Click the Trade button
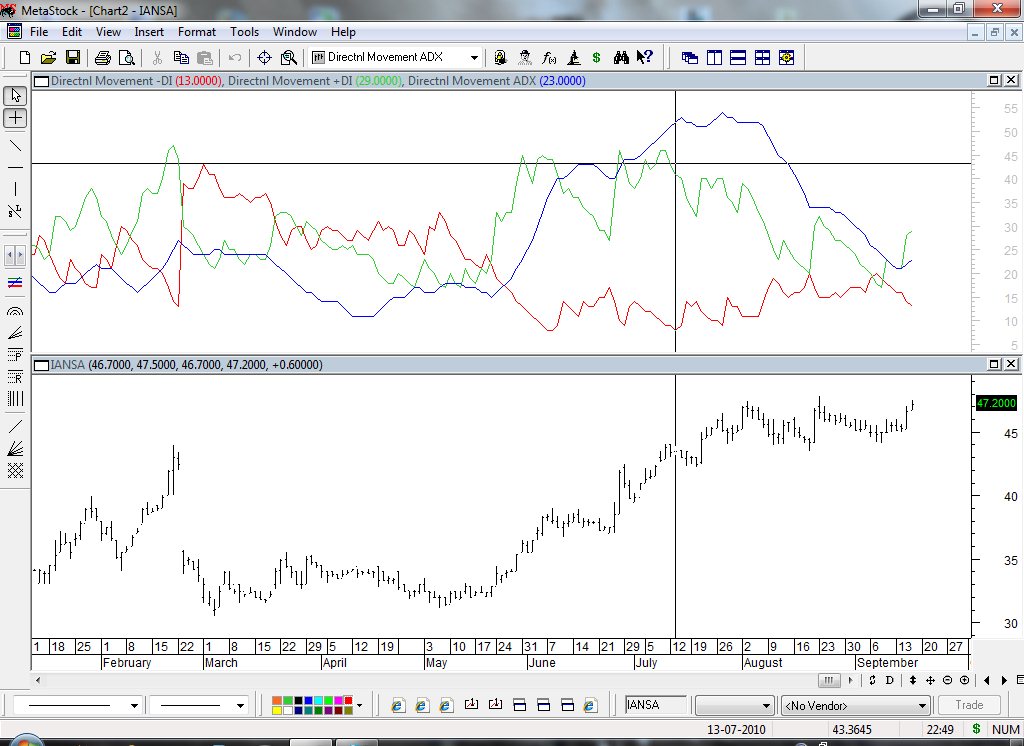 tap(969, 705)
